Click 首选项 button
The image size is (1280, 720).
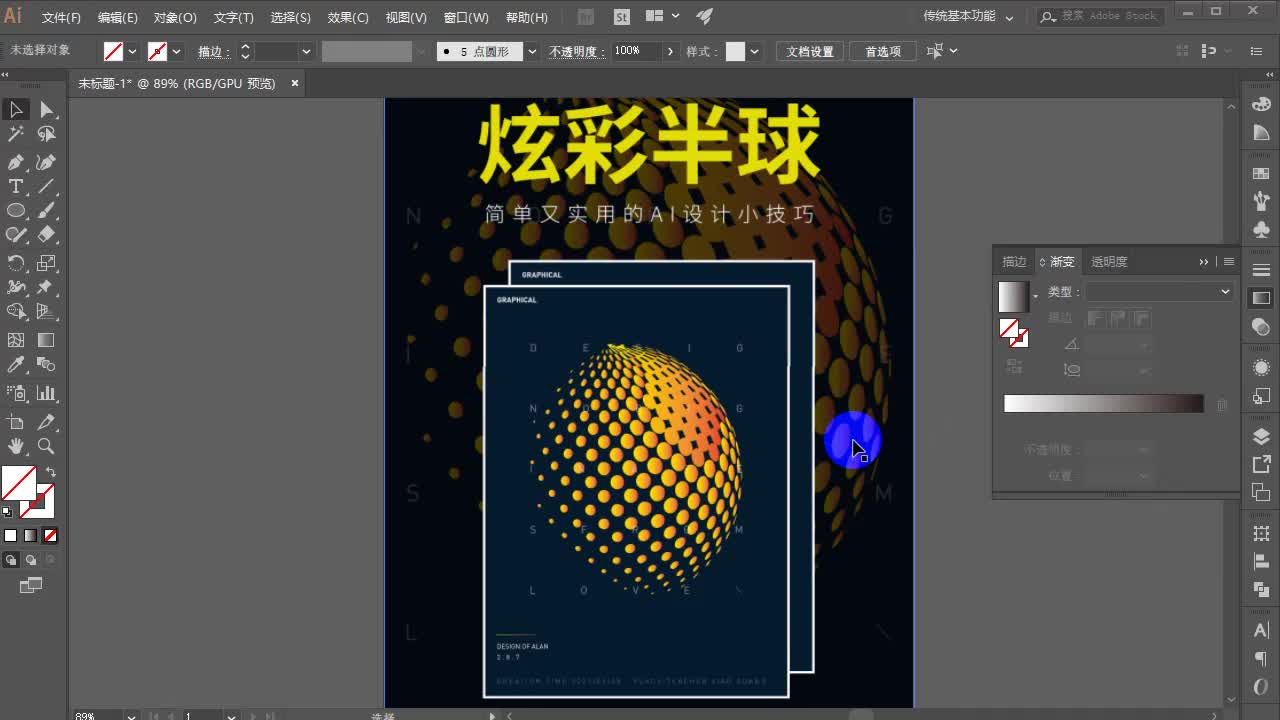click(x=883, y=51)
